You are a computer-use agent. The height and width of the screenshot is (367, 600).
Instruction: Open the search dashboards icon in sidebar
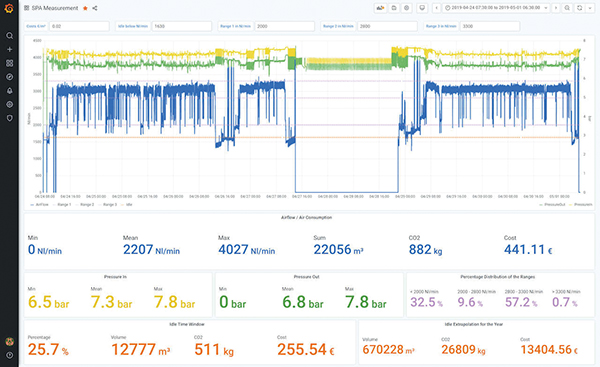[x=10, y=36]
